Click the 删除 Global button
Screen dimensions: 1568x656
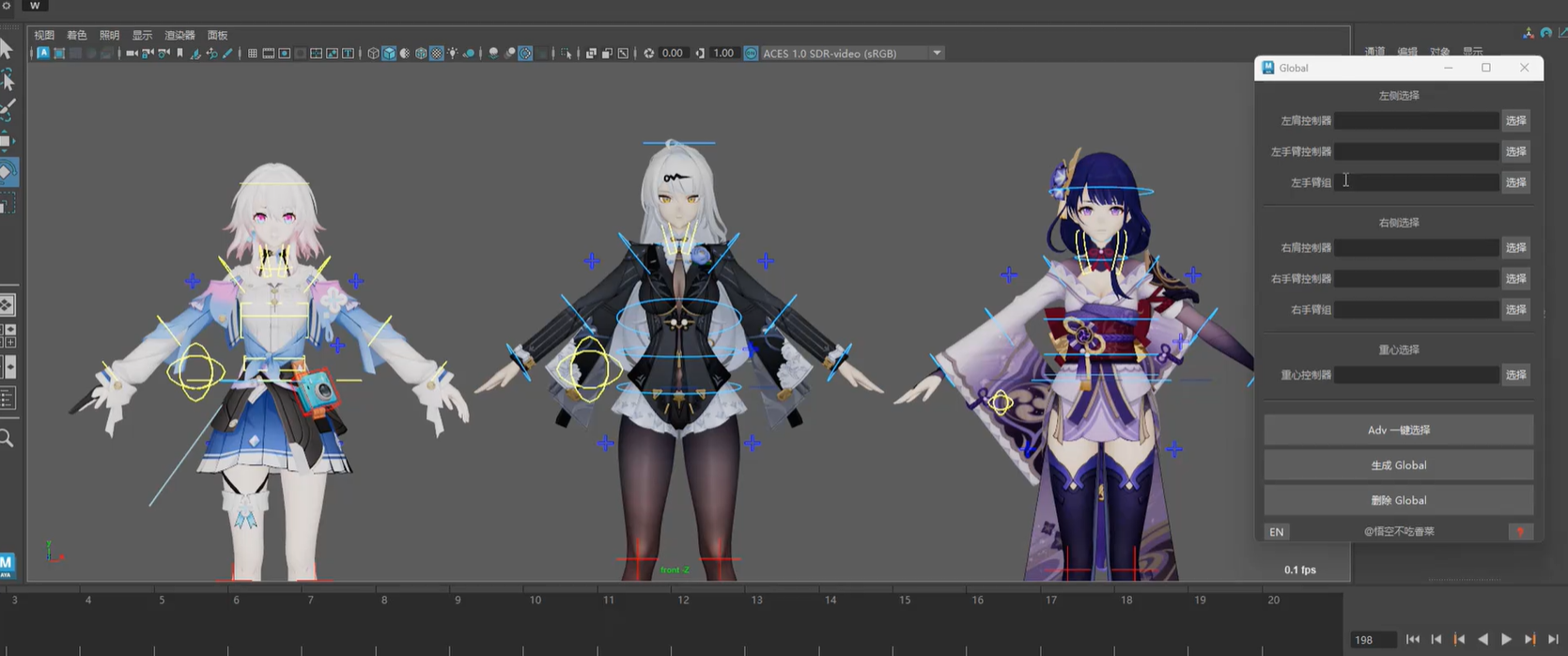coord(1398,500)
